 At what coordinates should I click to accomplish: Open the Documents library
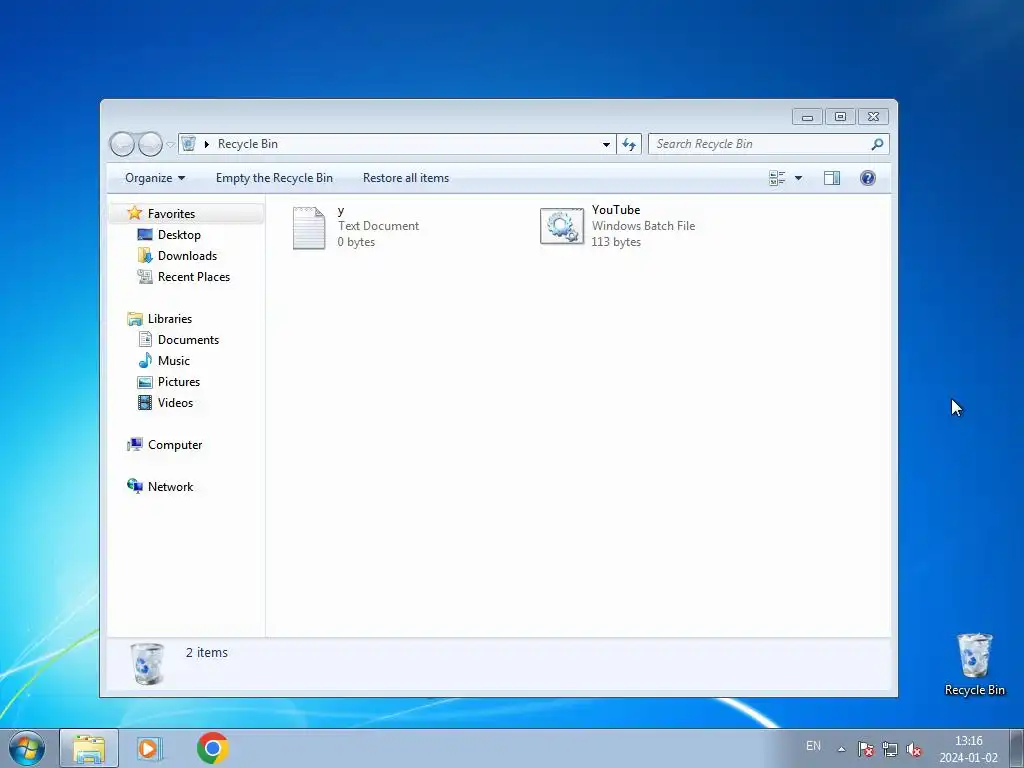pyautogui.click(x=188, y=340)
